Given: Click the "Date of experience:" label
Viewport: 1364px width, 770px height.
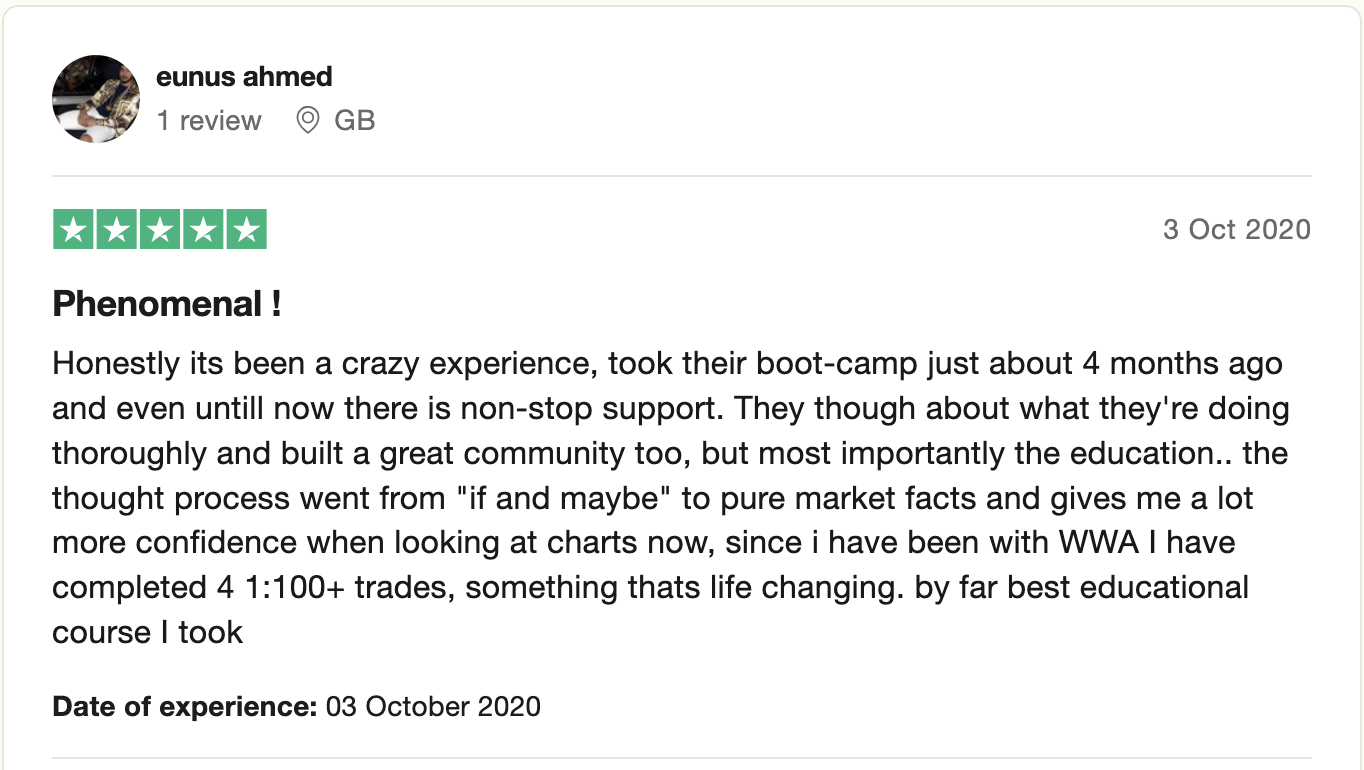Looking at the screenshot, I should coord(185,707).
